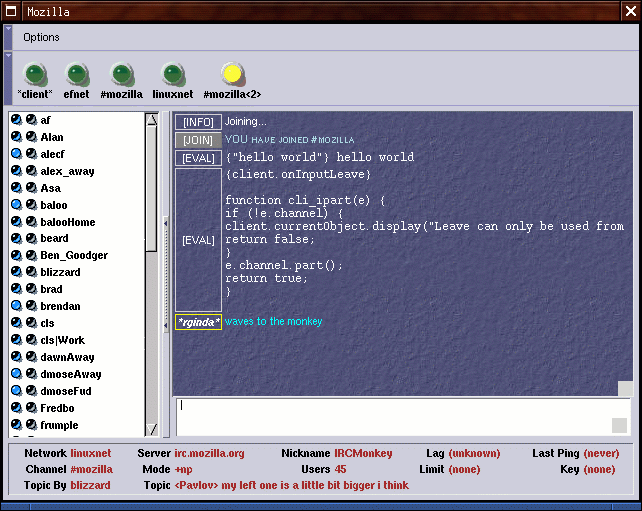This screenshot has width=642, height=511.
Task: Switch to the *client* view
Action: tap(35, 81)
